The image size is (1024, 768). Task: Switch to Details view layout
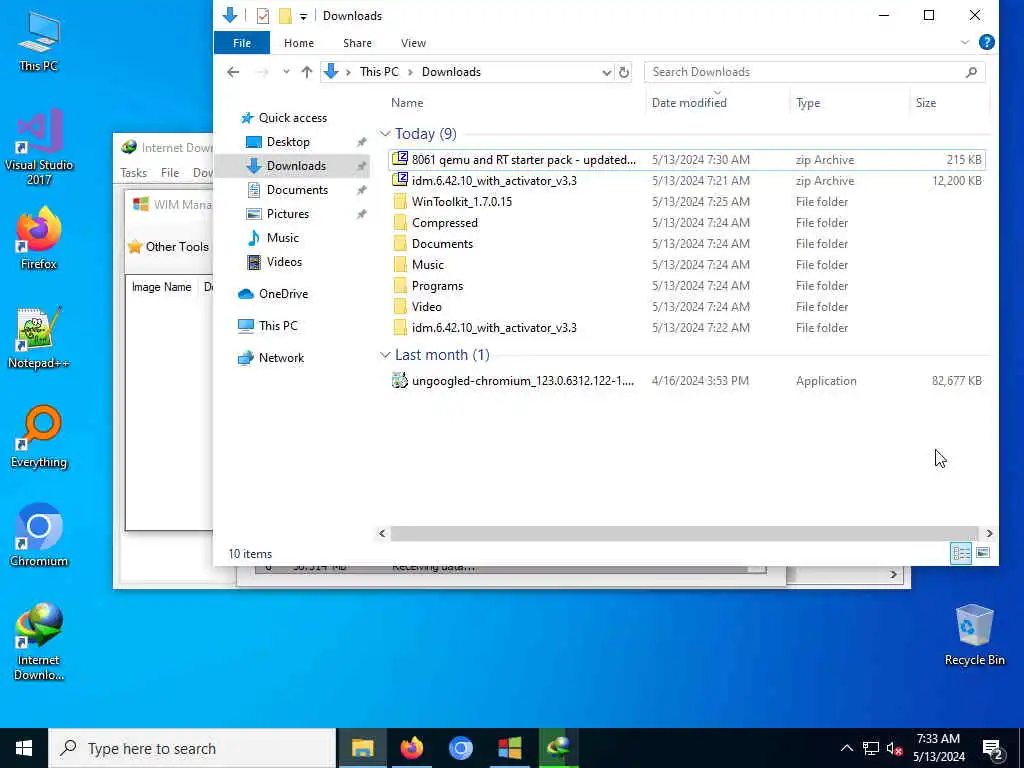[961, 553]
